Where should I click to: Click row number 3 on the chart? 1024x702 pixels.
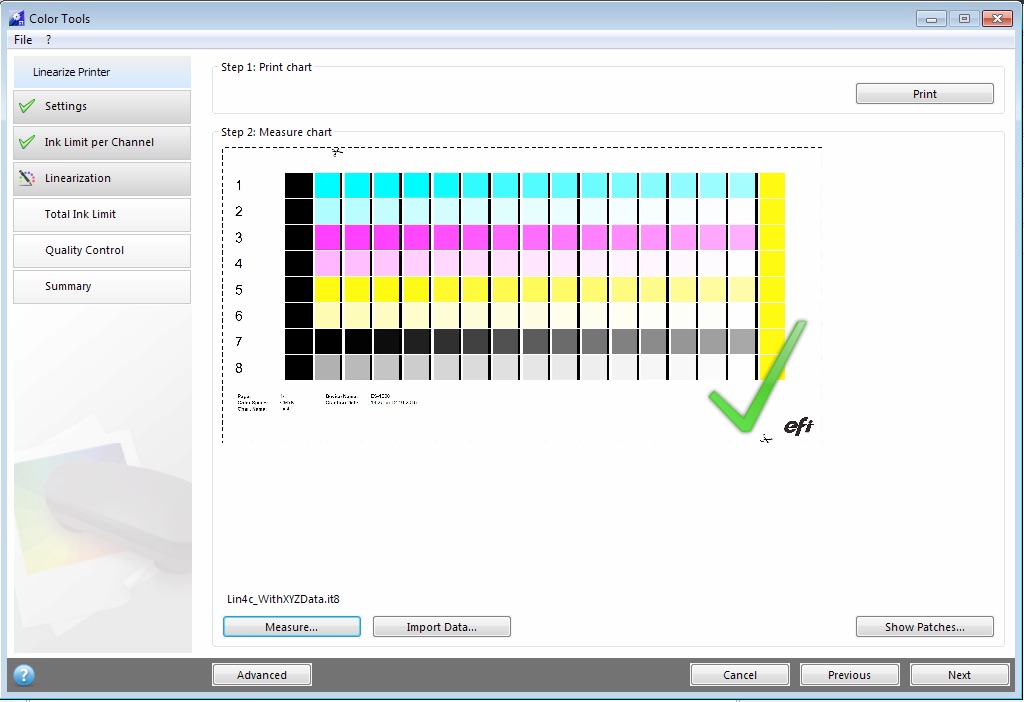coord(239,238)
